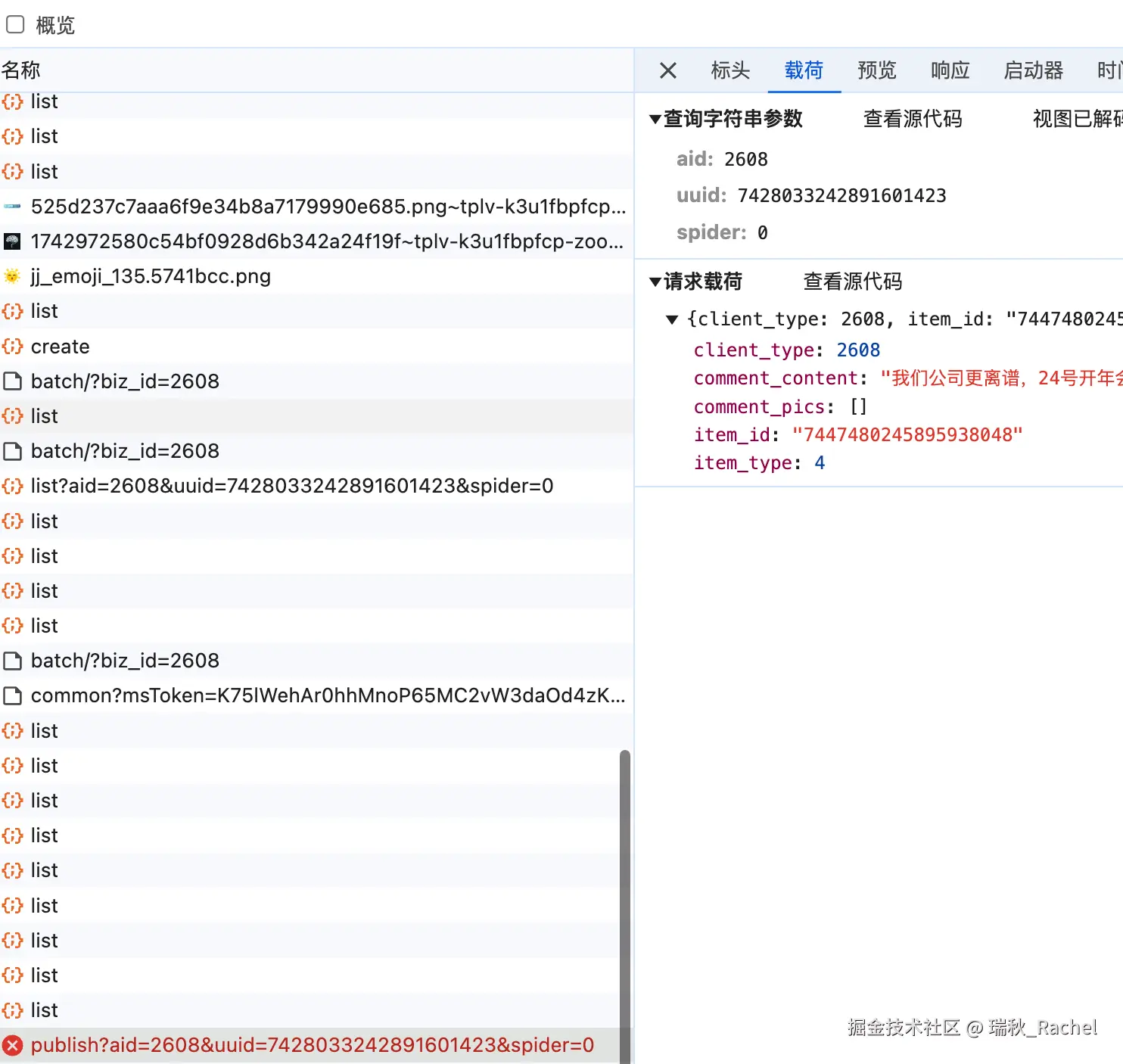Open the 响应 tab
Image resolution: width=1123 pixels, height=1064 pixels.
point(950,70)
